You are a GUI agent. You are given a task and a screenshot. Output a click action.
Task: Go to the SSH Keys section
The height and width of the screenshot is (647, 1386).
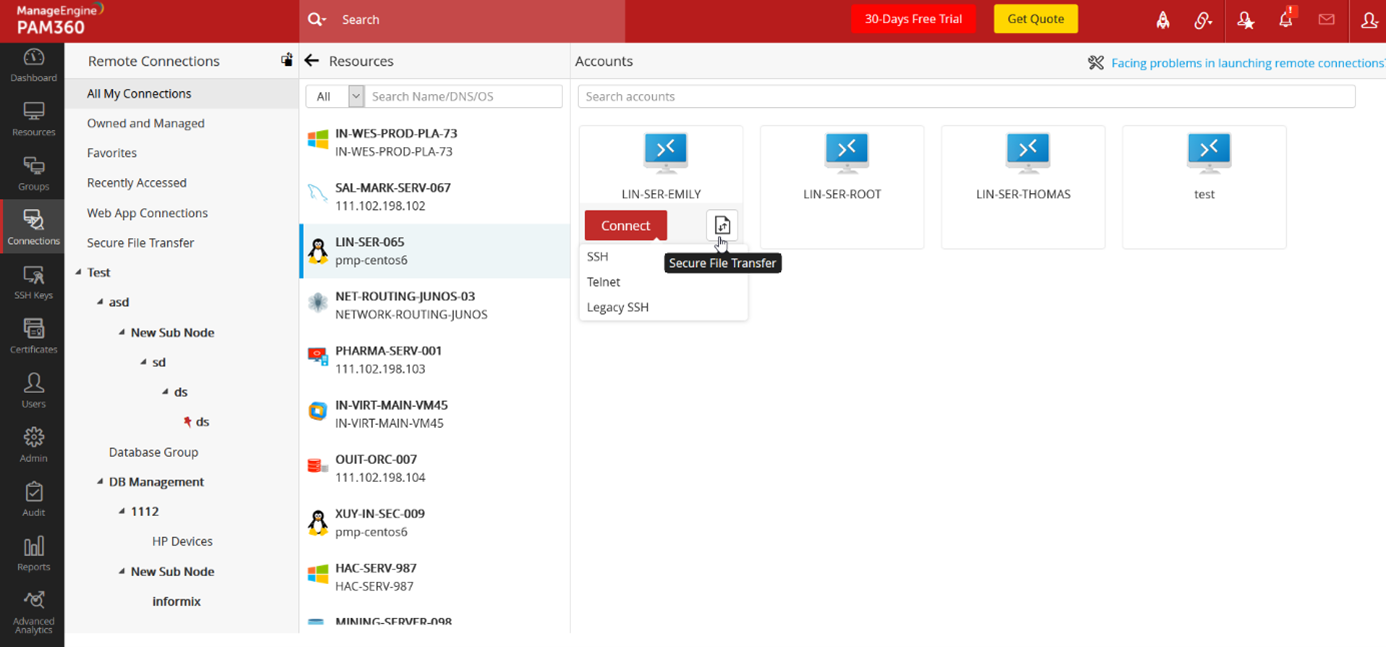(33, 281)
